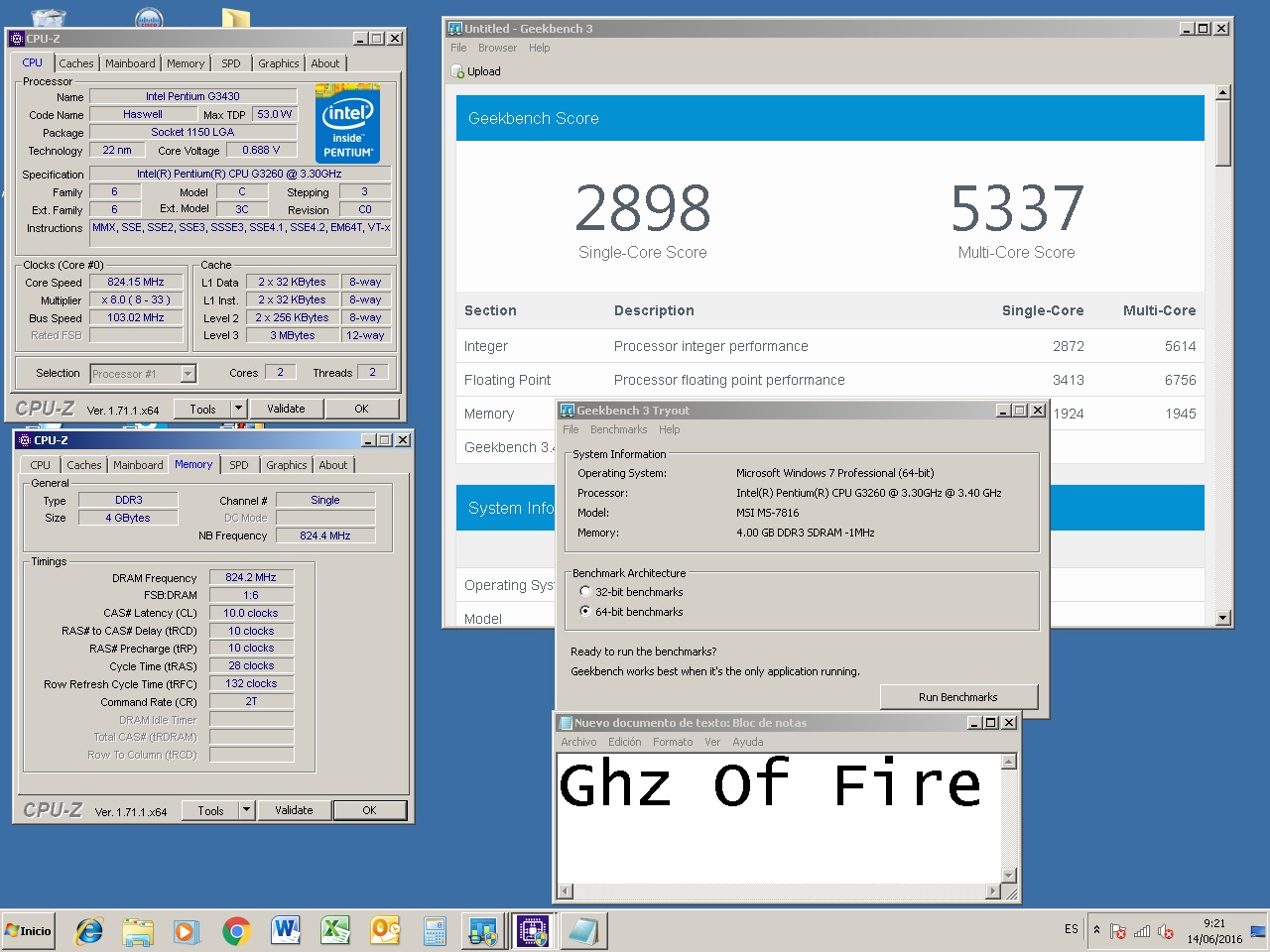Launch Microsoft Excel from taskbar

click(335, 931)
